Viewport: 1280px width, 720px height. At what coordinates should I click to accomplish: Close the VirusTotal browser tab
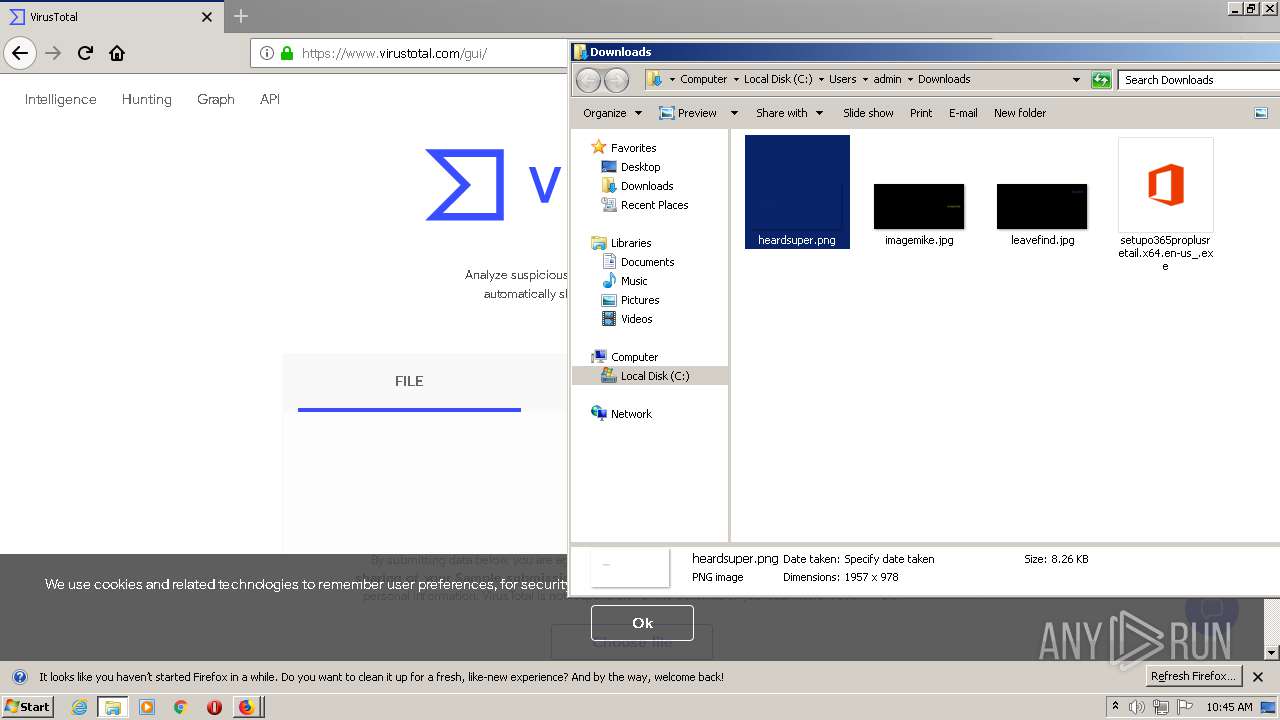pyautogui.click(x=207, y=17)
